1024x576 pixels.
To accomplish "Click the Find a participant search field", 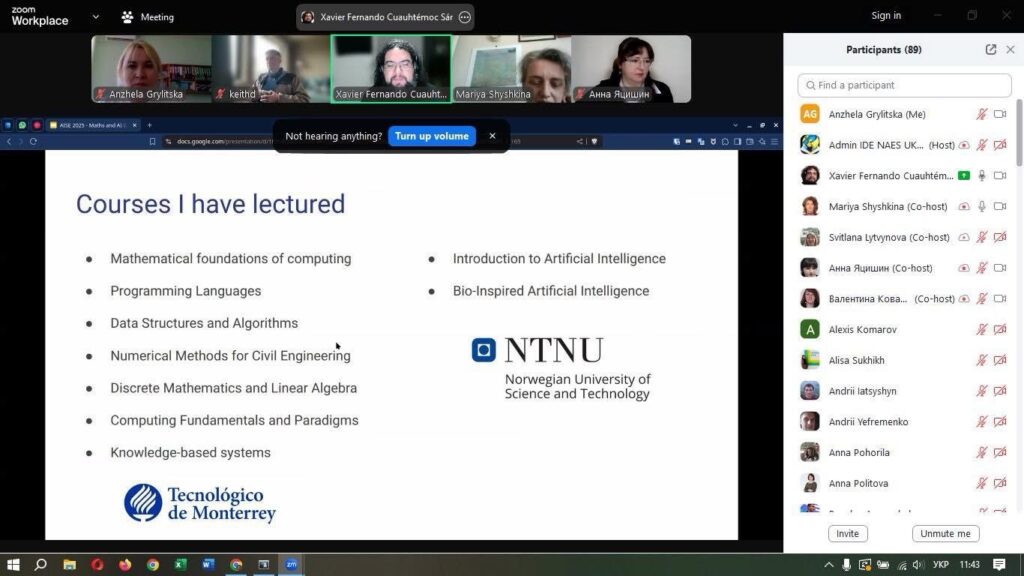I will pos(905,85).
